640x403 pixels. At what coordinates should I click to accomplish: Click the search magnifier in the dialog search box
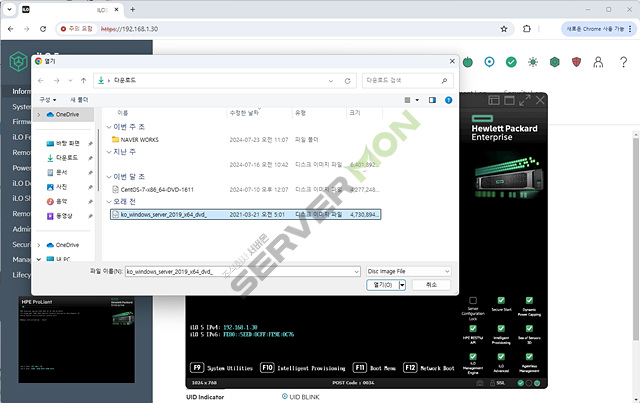click(x=444, y=81)
